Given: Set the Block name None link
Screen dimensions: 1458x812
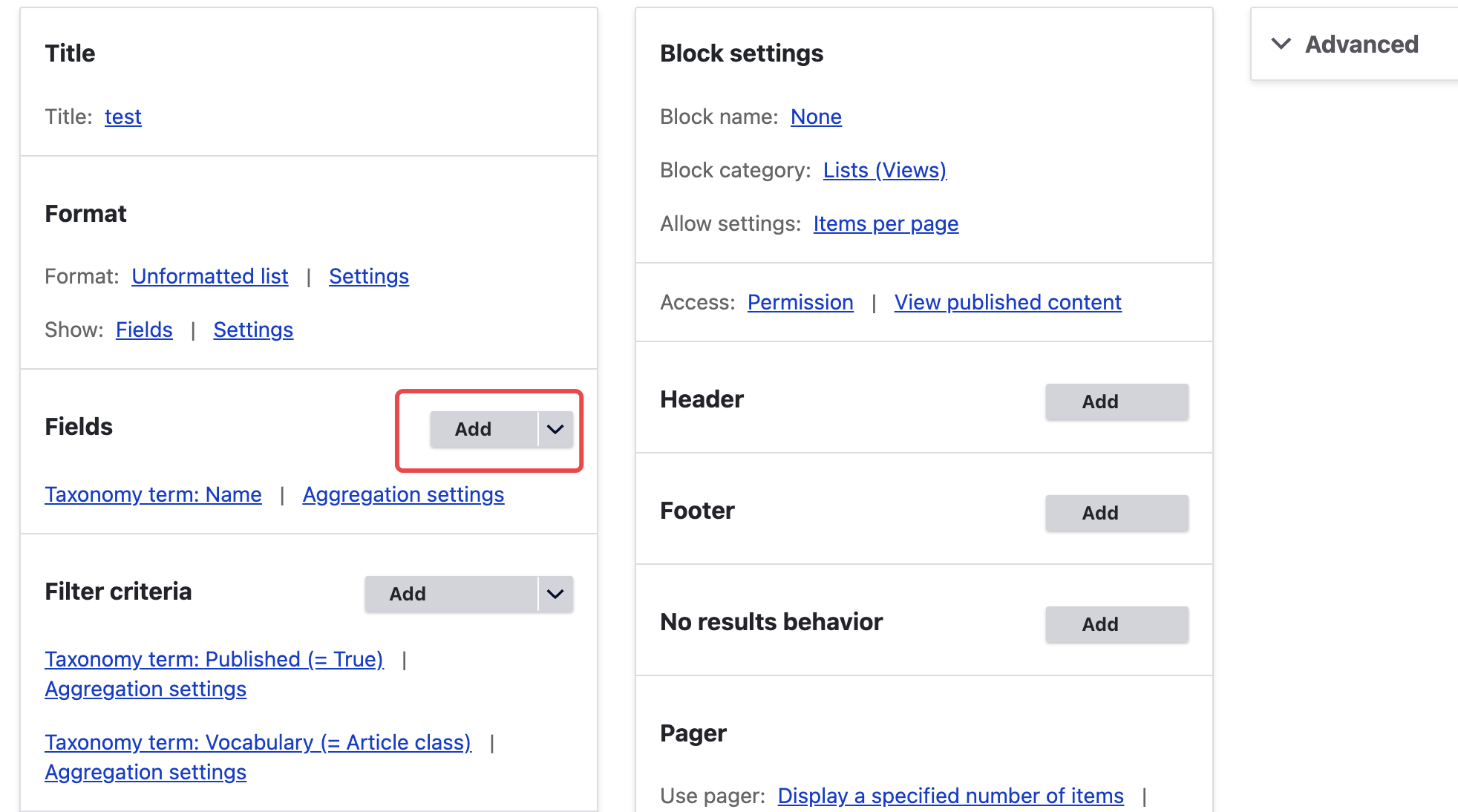Looking at the screenshot, I should pyautogui.click(x=816, y=117).
